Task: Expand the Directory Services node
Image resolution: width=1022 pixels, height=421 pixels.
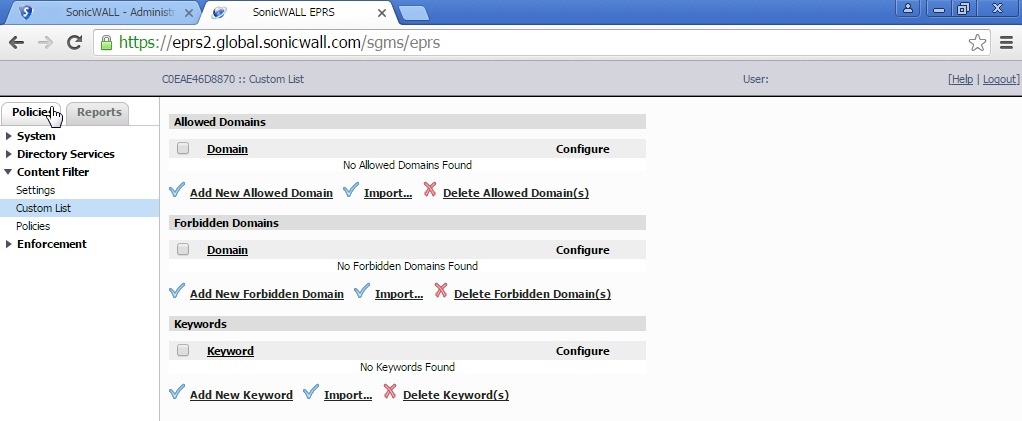Action: click(x=9, y=154)
